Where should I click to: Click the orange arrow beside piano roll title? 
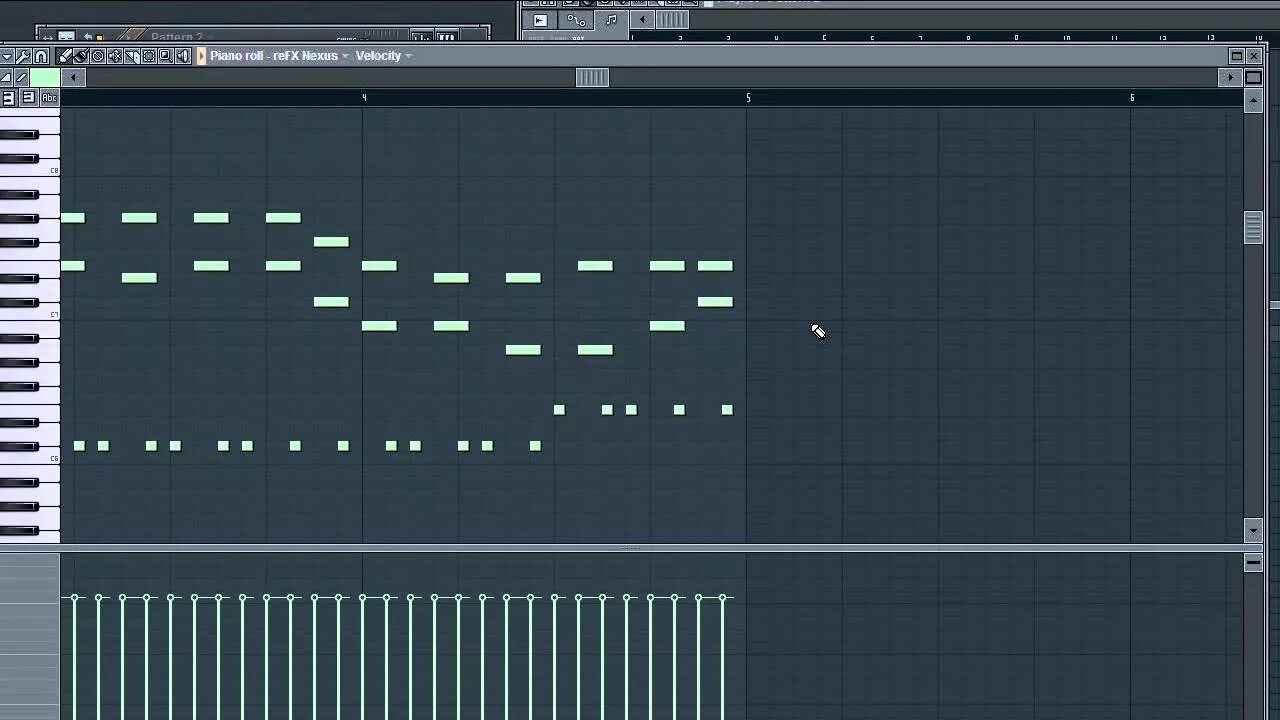tap(201, 56)
